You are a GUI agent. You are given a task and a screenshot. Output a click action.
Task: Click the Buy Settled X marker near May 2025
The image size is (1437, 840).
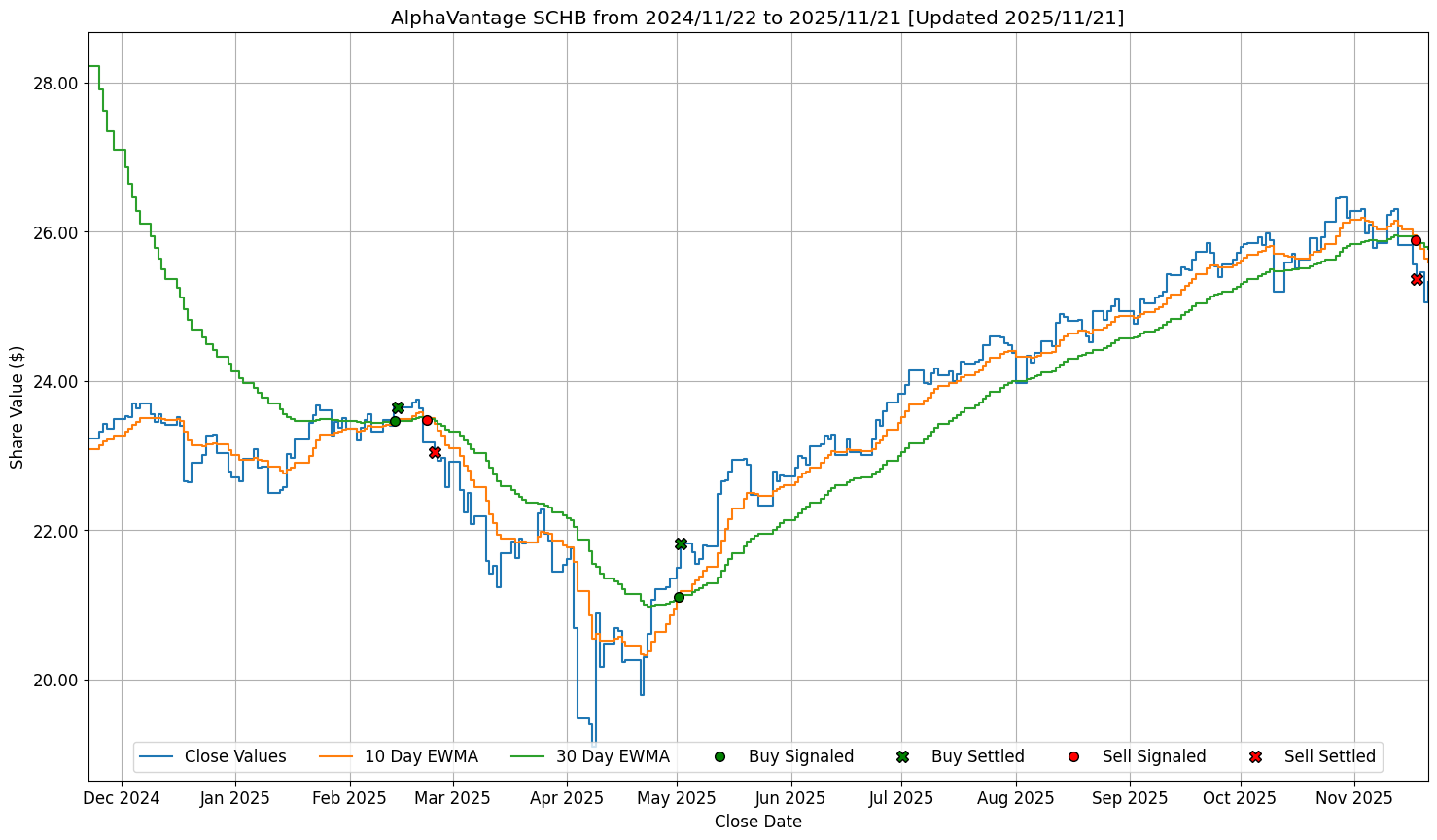coord(681,543)
